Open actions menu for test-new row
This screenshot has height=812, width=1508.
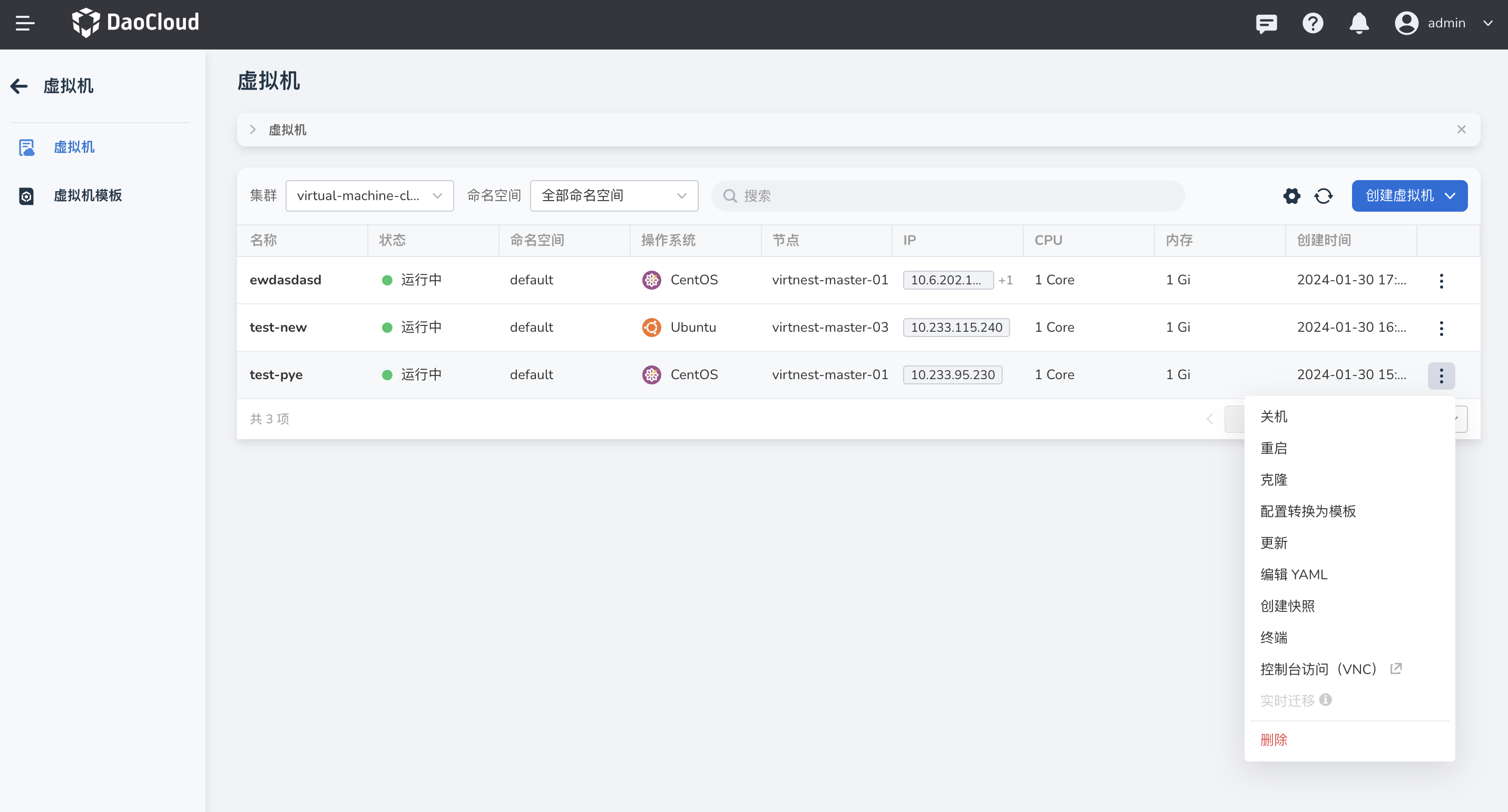[x=1441, y=328]
